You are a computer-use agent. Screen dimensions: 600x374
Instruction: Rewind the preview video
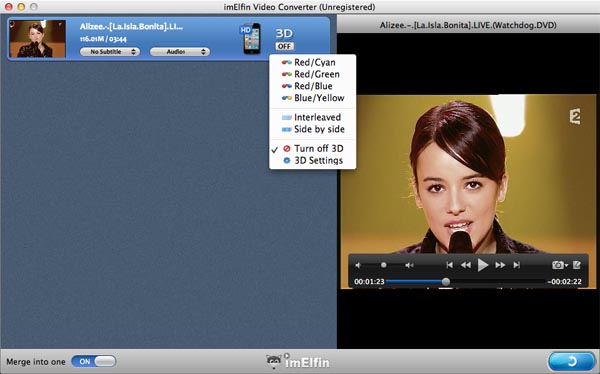click(466, 265)
